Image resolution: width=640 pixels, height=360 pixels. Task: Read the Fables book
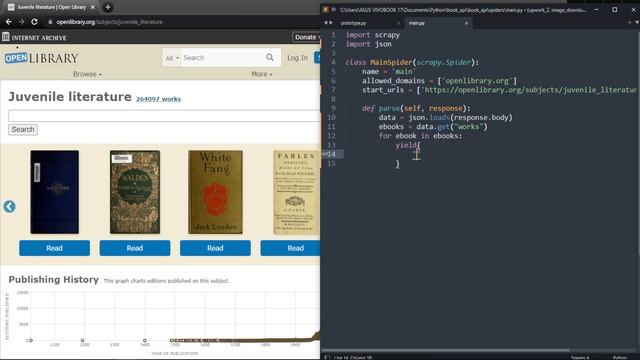pyautogui.click(x=291, y=248)
